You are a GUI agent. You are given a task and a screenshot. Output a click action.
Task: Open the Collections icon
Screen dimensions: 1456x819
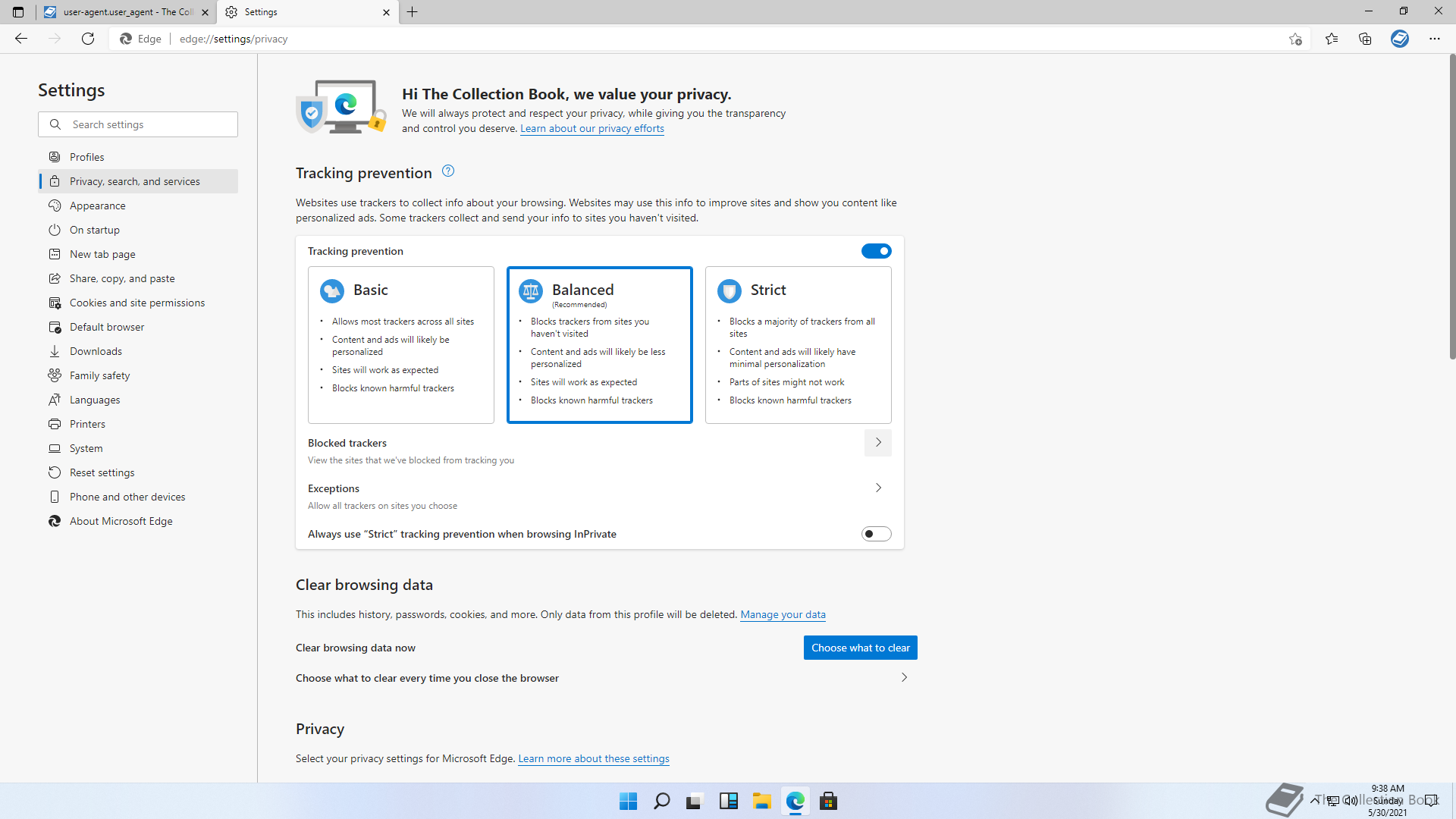[x=1365, y=39]
